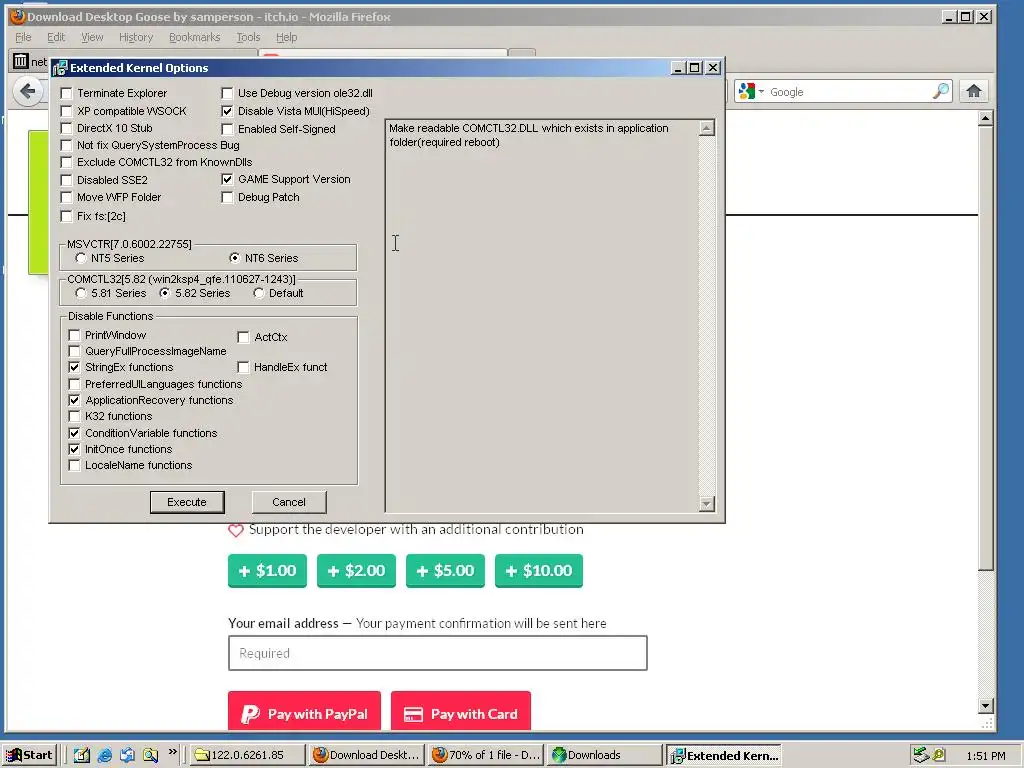Open Firefox Edit menu
This screenshot has width=1024, height=768.
point(56,37)
